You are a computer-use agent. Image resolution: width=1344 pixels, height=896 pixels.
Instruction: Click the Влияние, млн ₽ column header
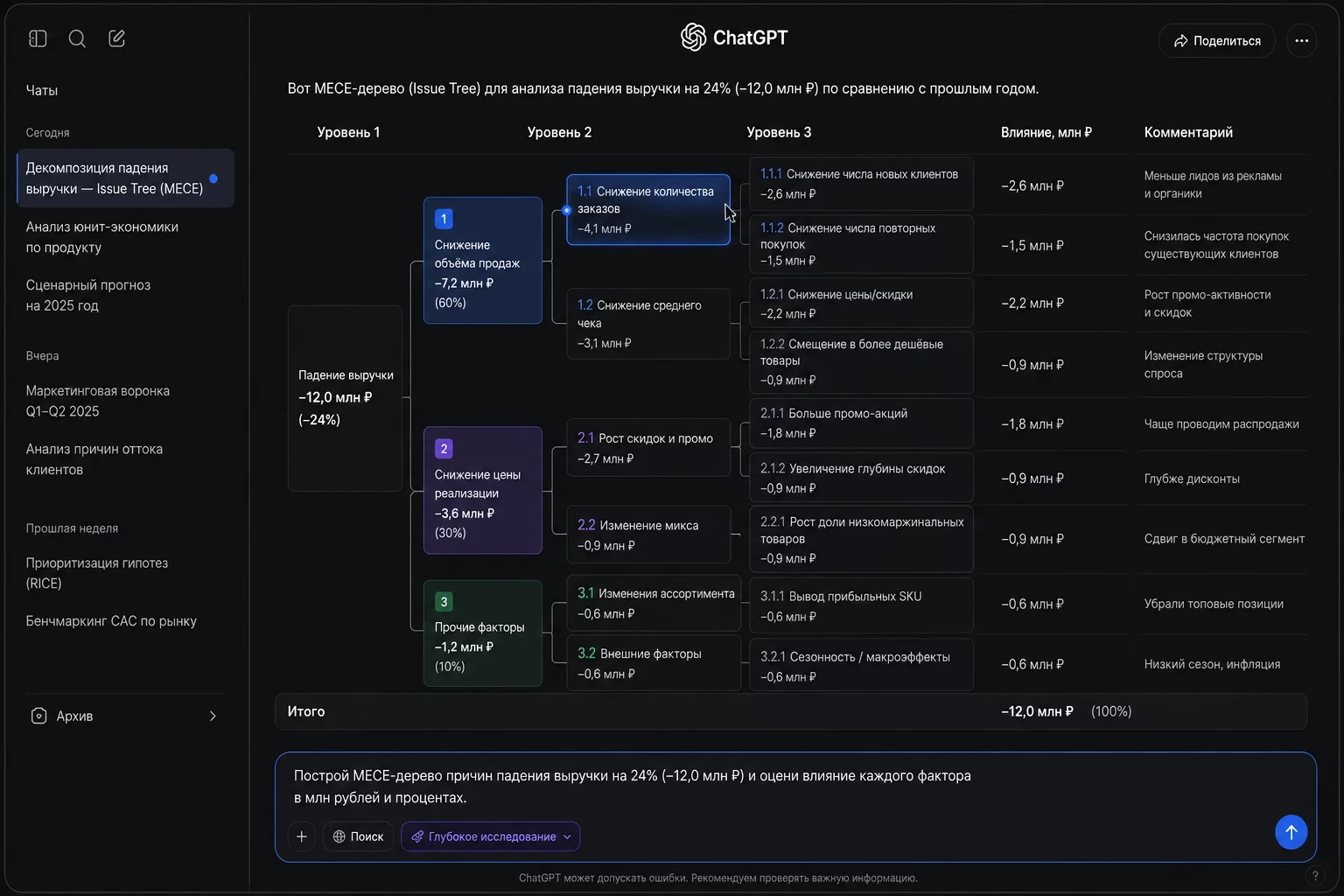1046,132
